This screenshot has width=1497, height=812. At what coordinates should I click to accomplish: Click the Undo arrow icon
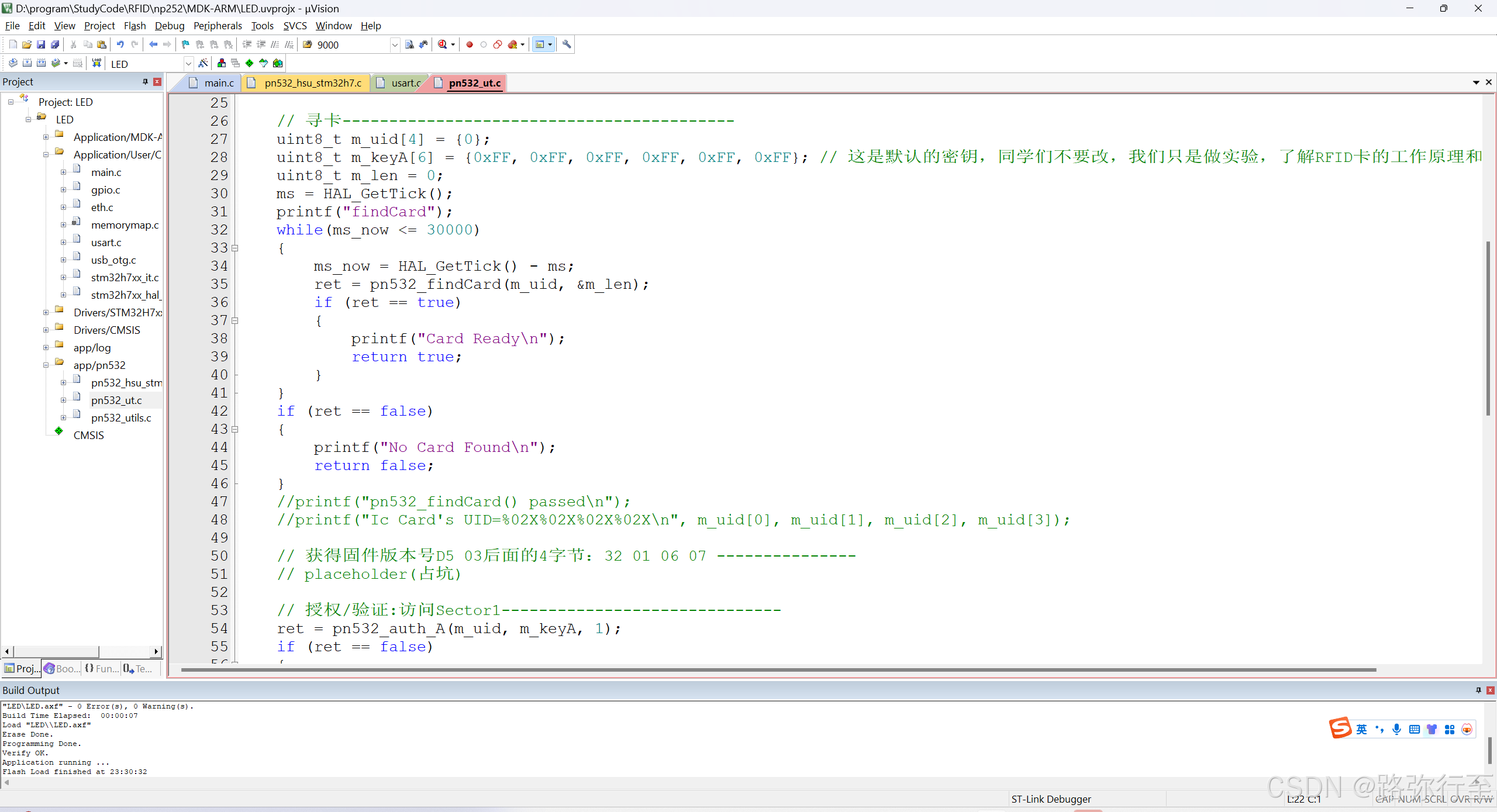[x=120, y=44]
